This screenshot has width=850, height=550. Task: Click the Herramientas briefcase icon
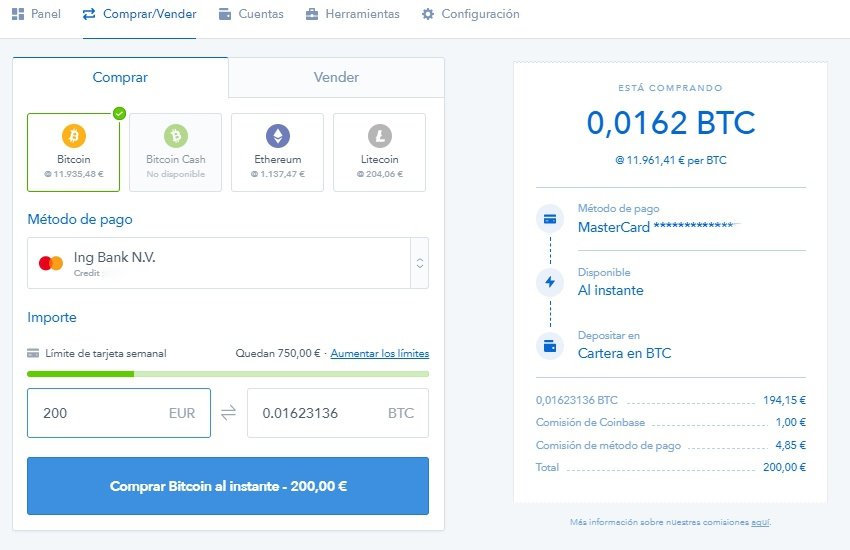pos(312,14)
